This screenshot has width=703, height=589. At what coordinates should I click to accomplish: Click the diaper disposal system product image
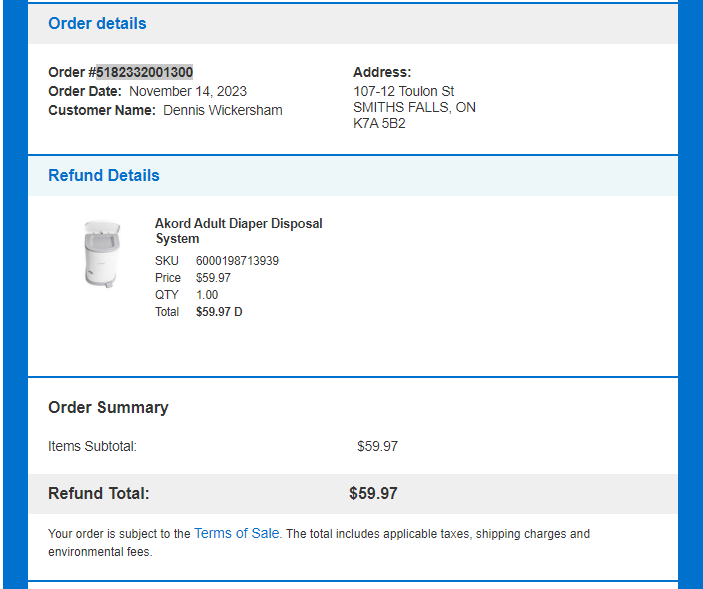pyautogui.click(x=103, y=254)
